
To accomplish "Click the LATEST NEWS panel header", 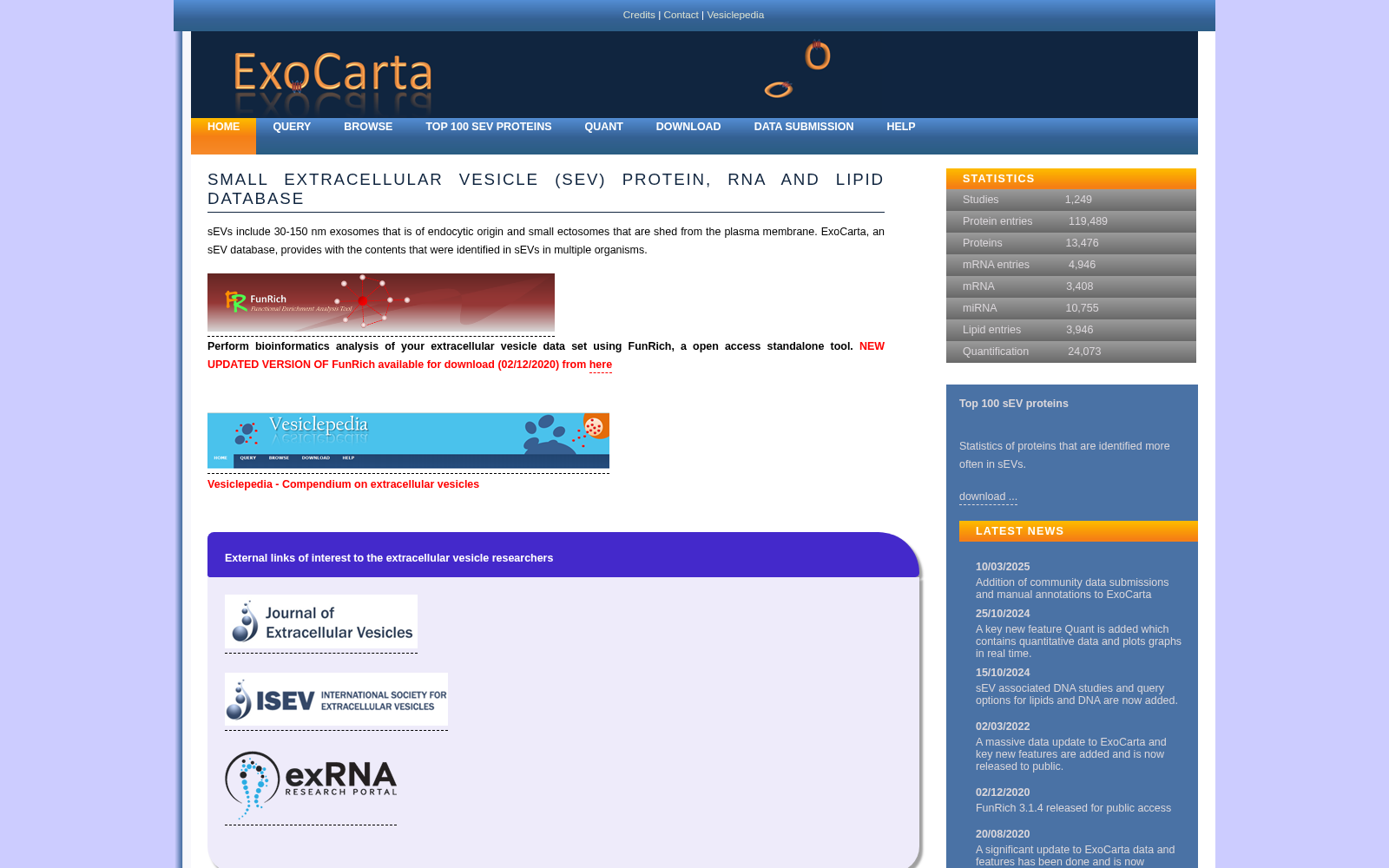I will point(1078,531).
